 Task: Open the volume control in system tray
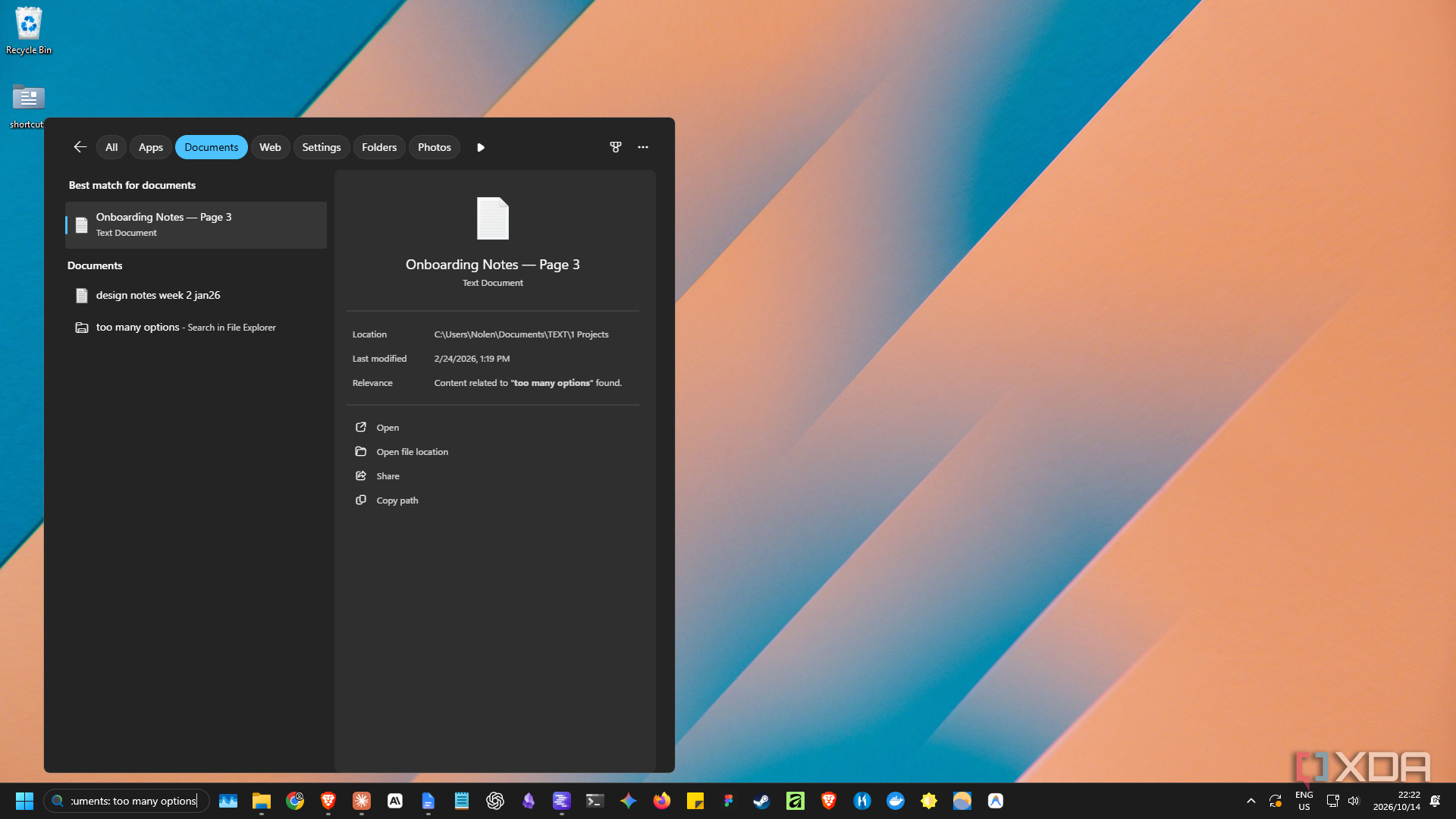tap(1354, 801)
